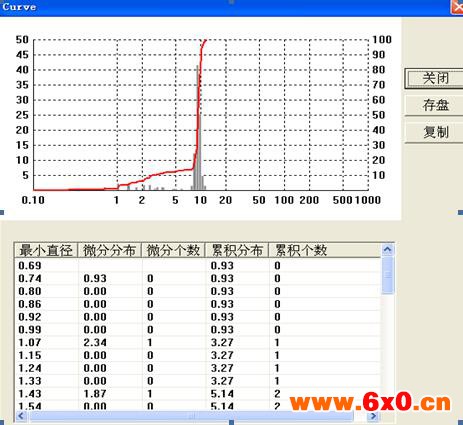Click the 1.43 diameter row

click(197, 394)
